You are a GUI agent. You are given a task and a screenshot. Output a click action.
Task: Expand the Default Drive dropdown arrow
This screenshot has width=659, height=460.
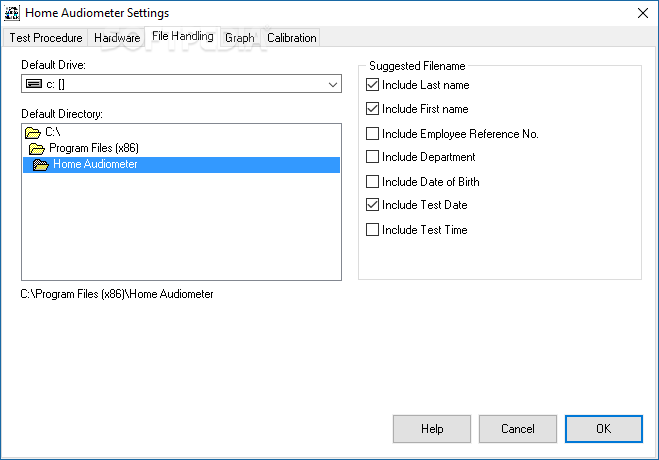[x=333, y=84]
